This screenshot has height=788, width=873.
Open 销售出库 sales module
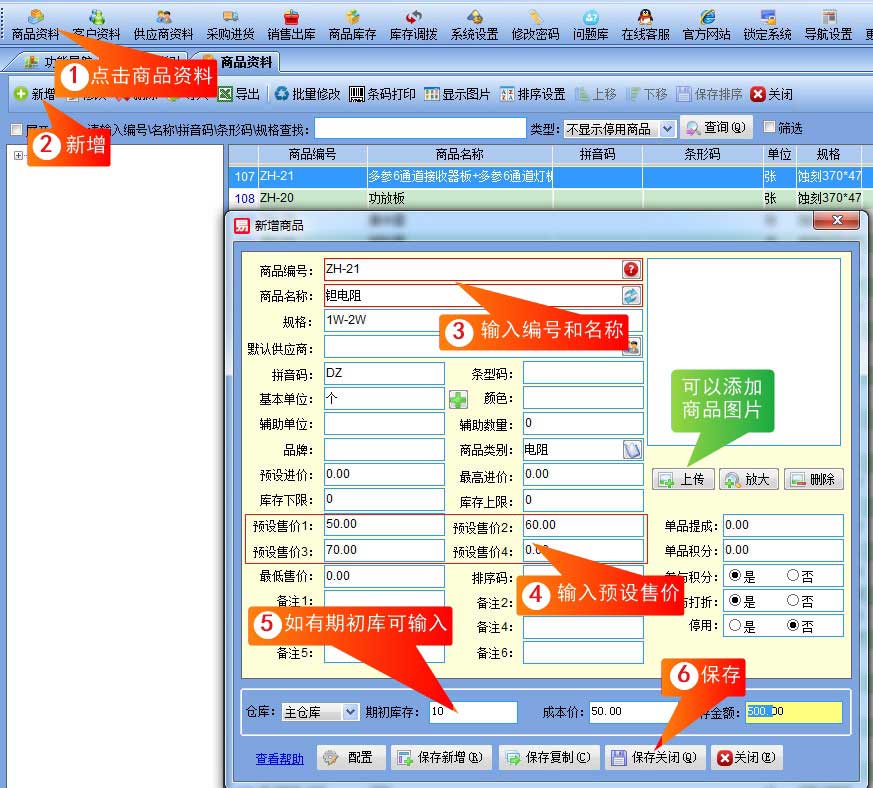point(291,26)
